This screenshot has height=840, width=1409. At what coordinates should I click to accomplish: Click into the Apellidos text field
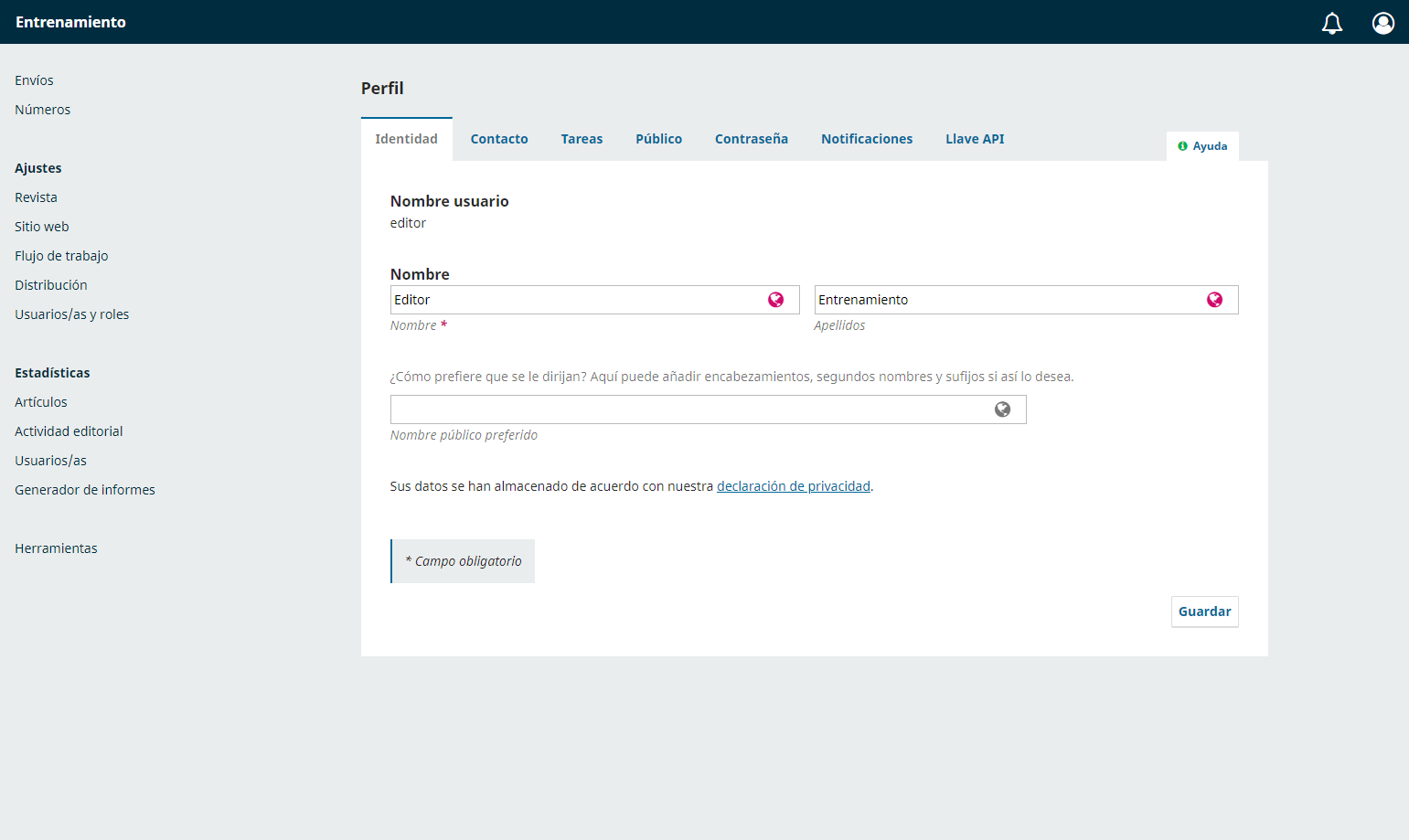1026,300
